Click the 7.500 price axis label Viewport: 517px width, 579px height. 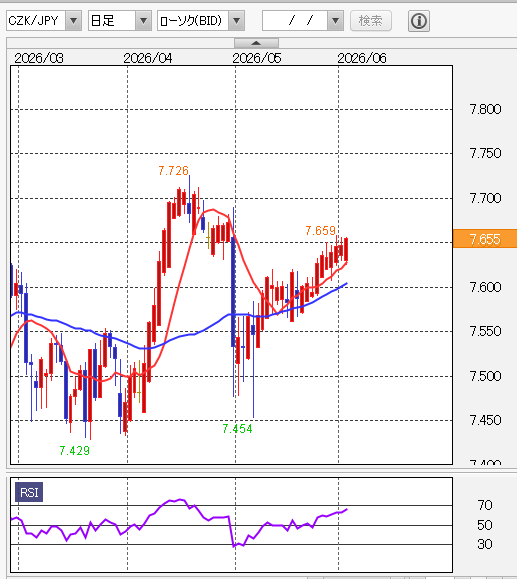pyautogui.click(x=485, y=376)
